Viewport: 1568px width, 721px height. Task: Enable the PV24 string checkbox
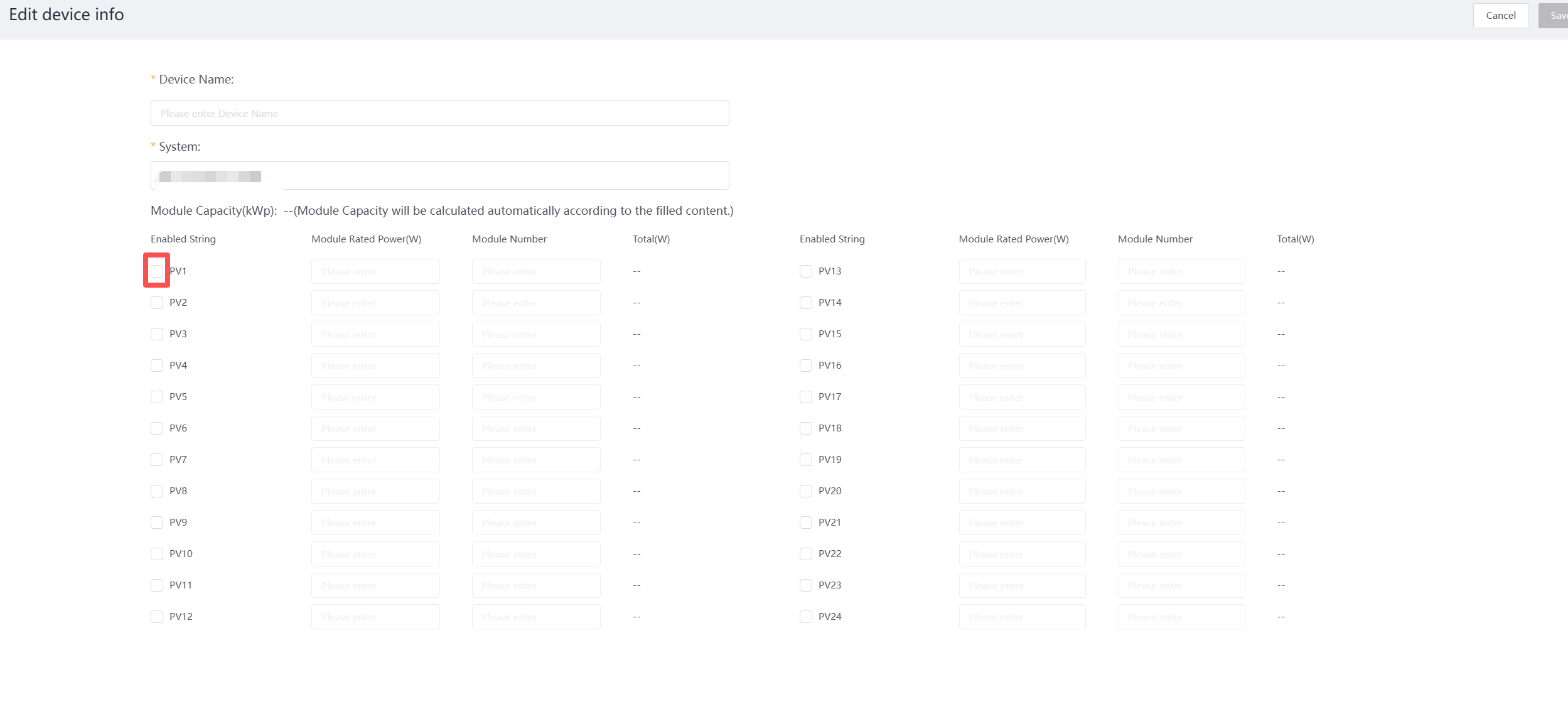pos(806,617)
